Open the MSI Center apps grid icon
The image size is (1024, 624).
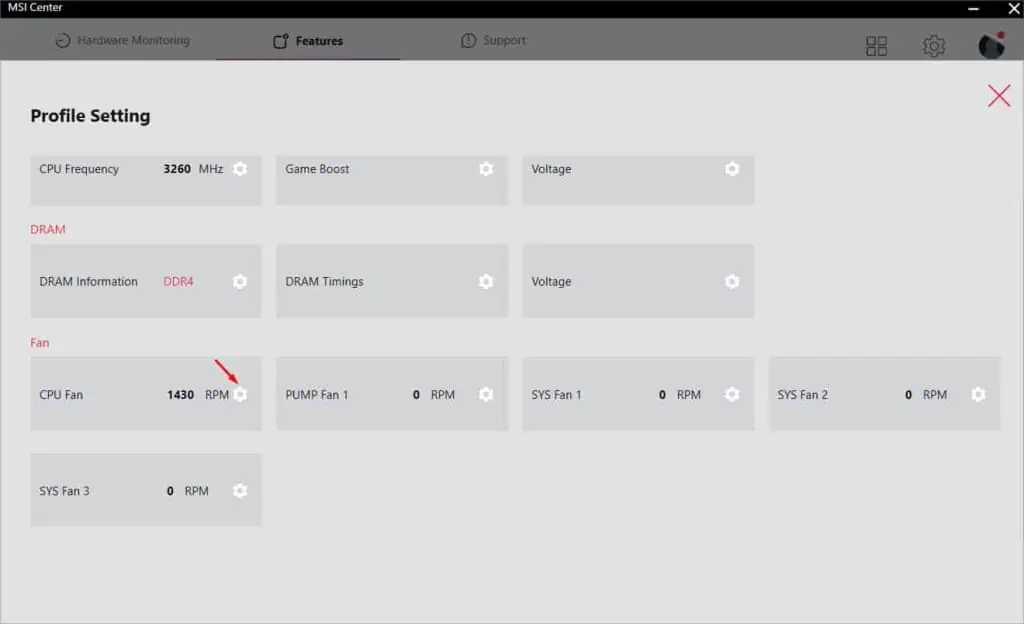[876, 45]
